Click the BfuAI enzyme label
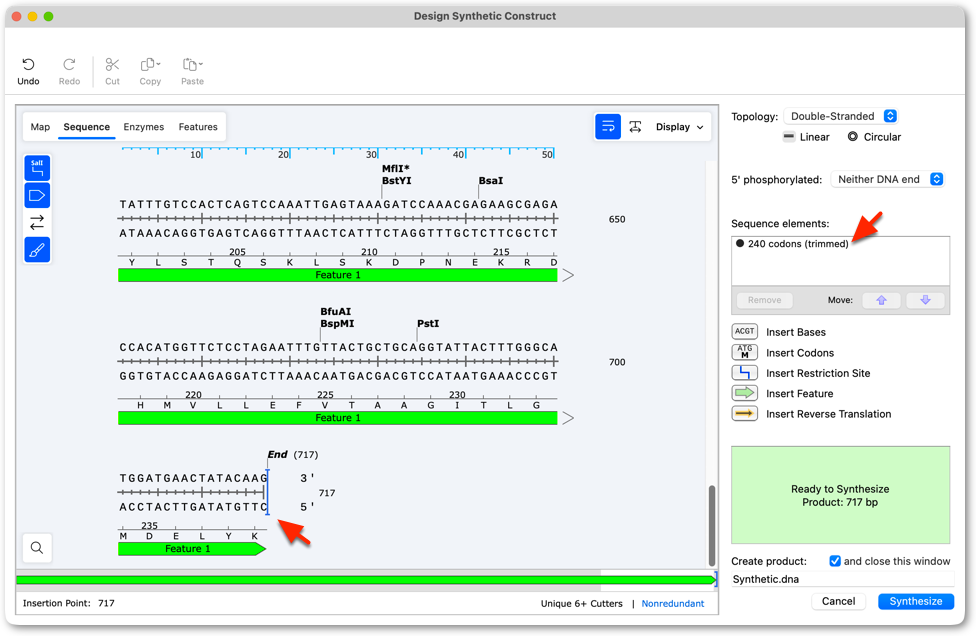976x636 pixels. [336, 311]
